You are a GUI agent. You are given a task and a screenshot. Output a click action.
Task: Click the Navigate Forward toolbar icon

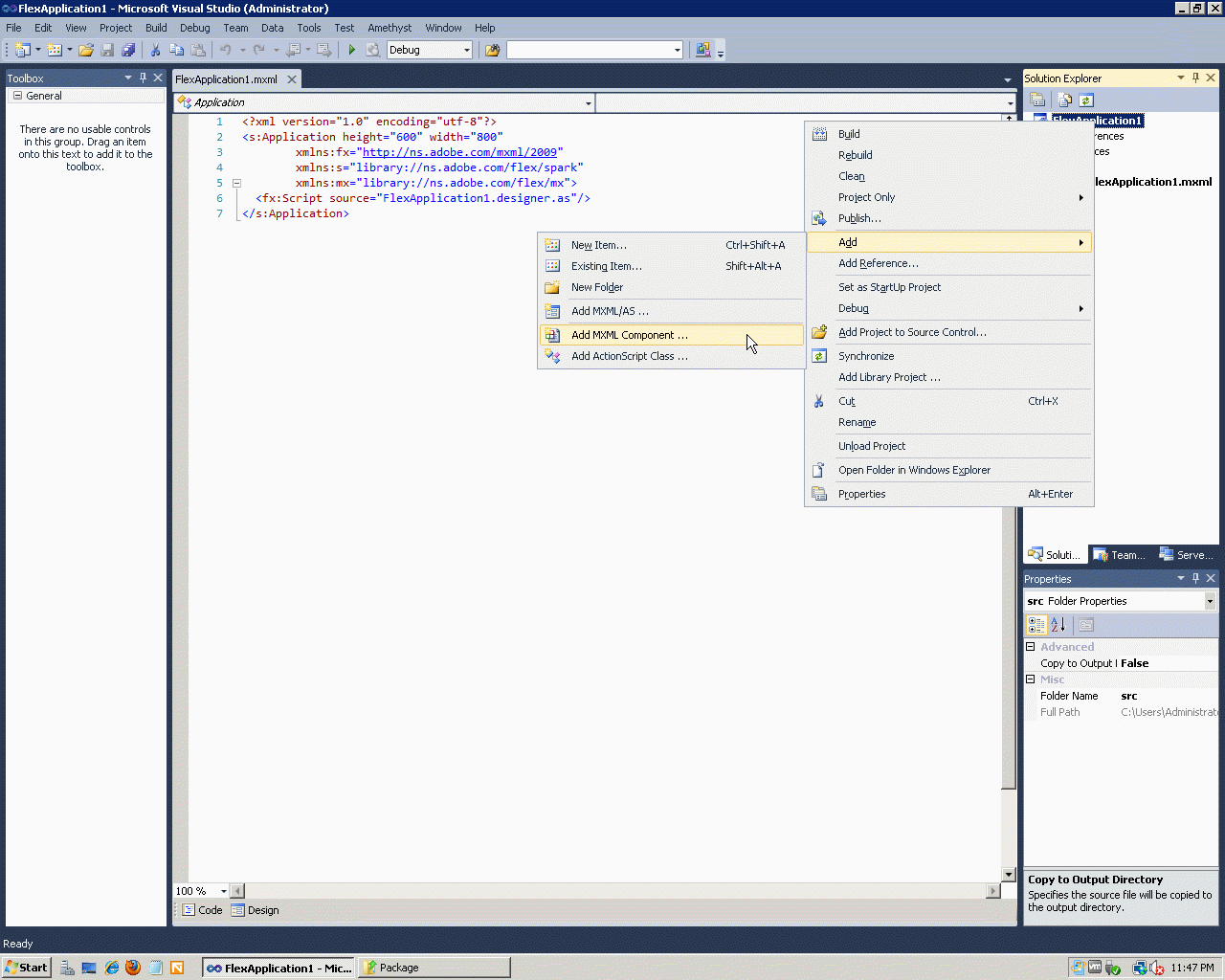(x=323, y=50)
